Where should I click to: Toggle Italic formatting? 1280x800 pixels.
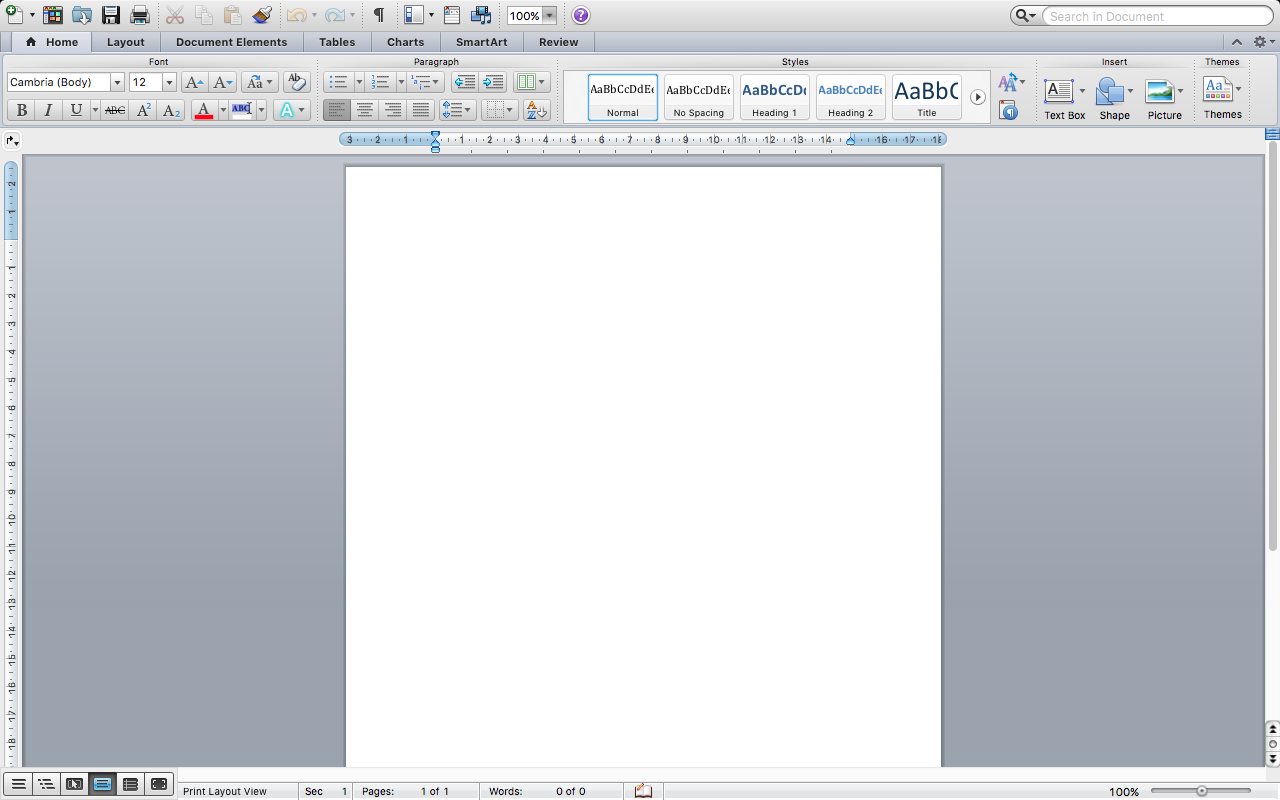coord(48,110)
